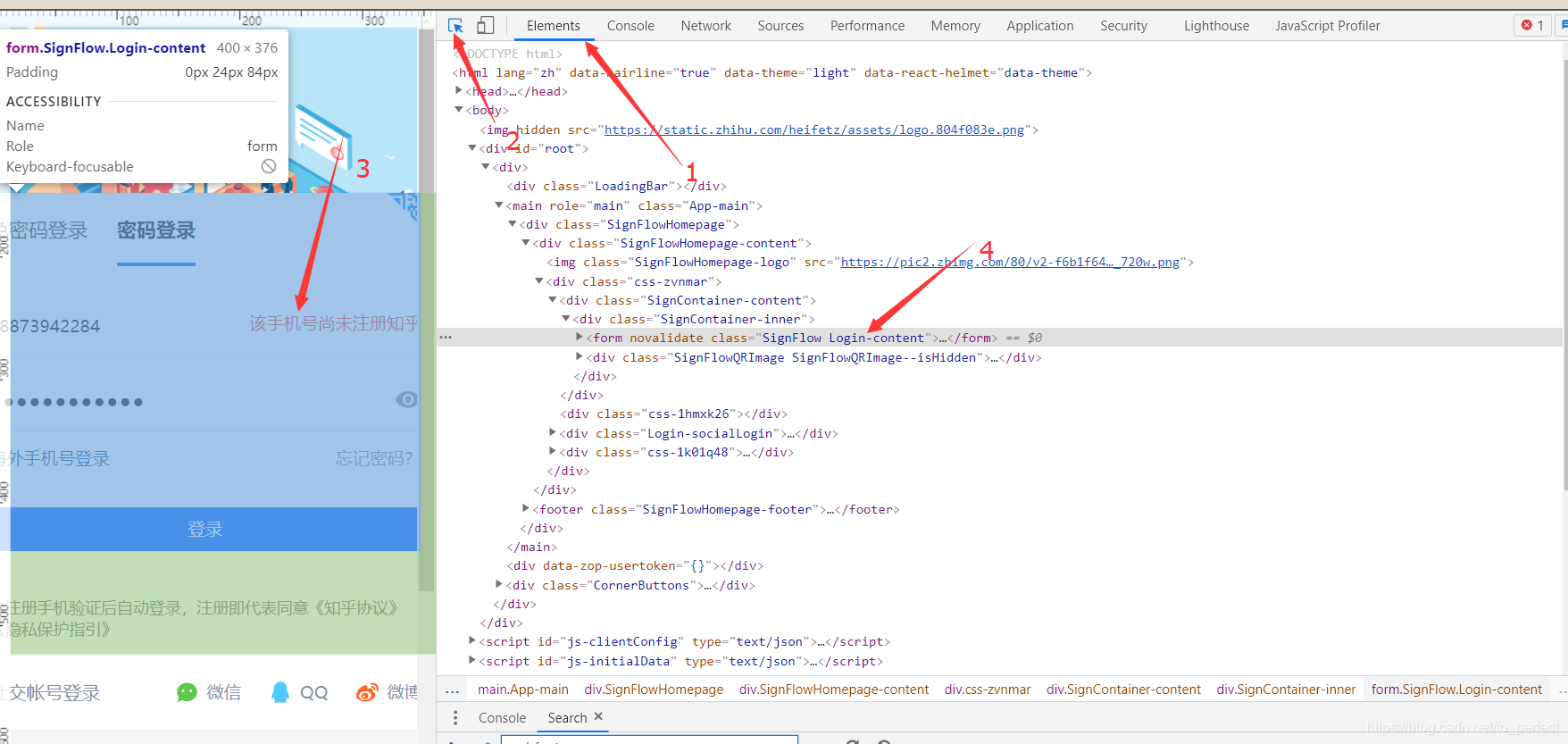Collapse the div id root node
The image size is (1568, 744).
pyautogui.click(x=472, y=148)
